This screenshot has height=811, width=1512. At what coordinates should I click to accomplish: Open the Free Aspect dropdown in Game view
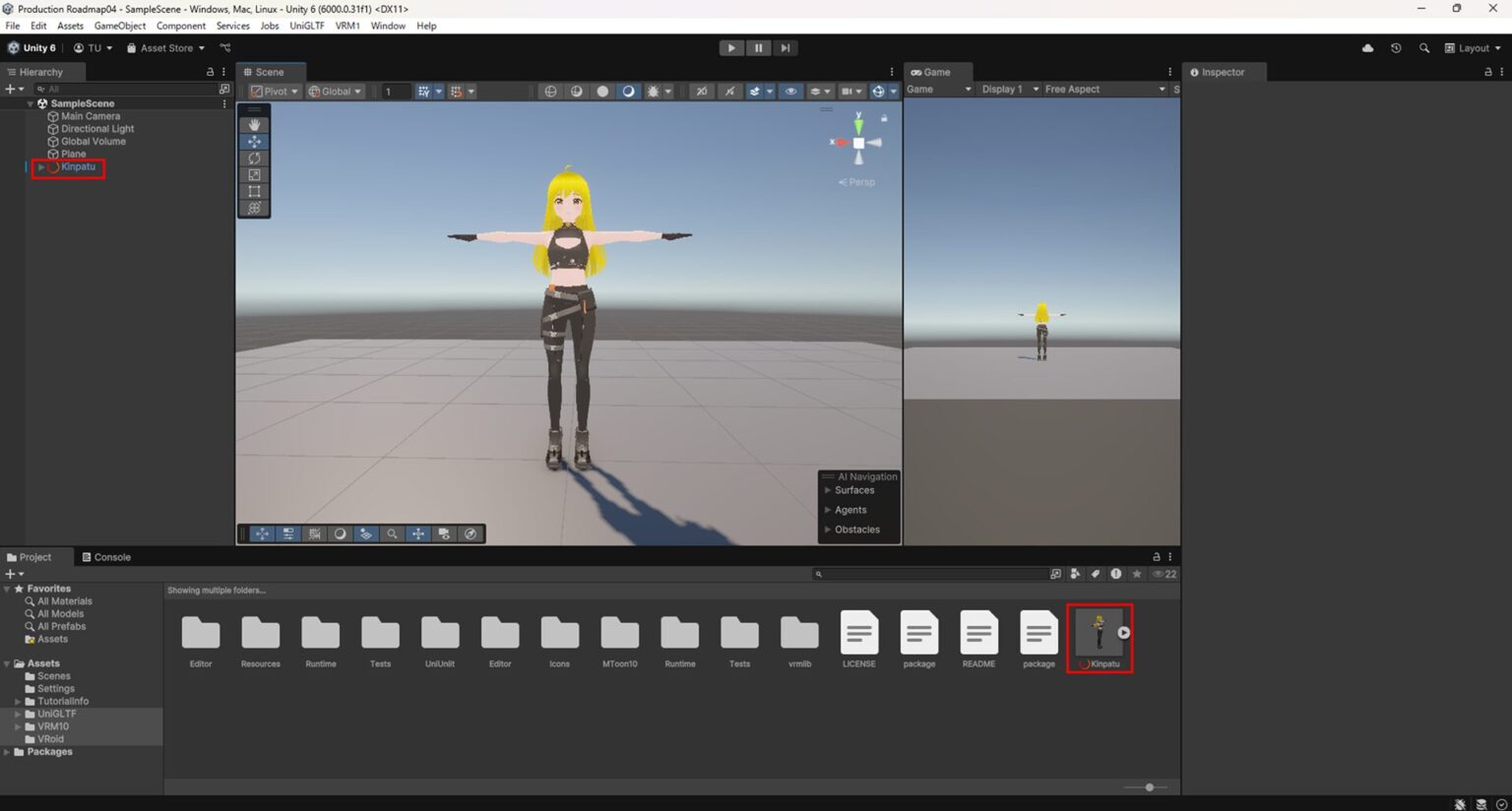click(x=1104, y=89)
